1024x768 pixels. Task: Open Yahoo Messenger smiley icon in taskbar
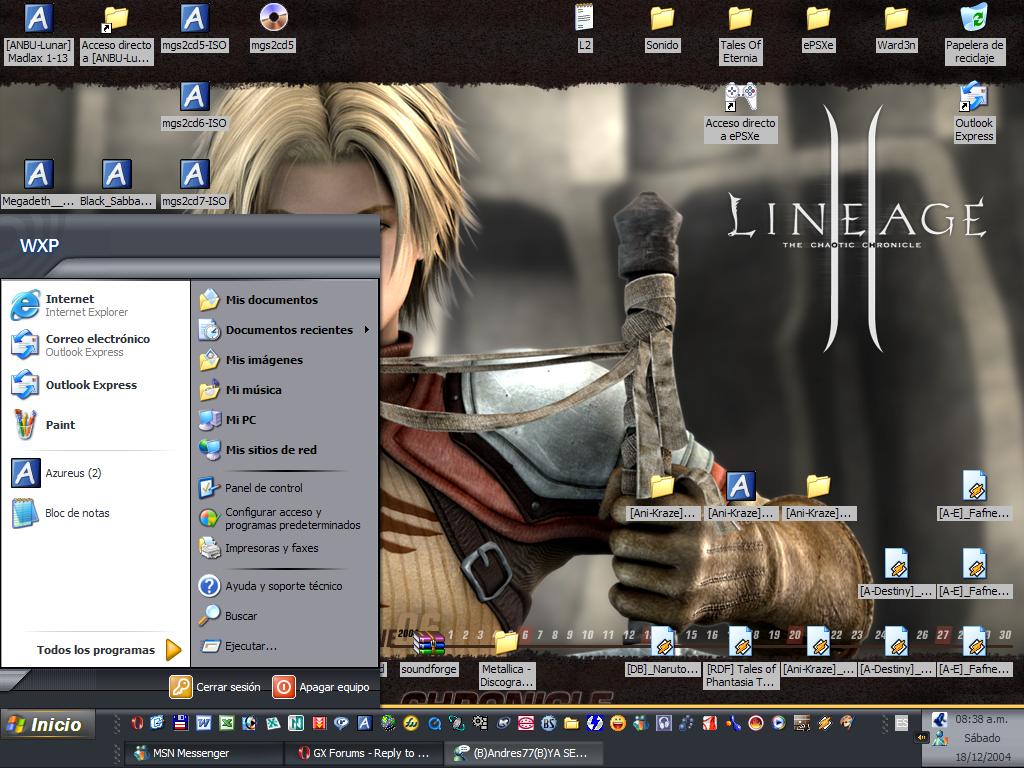617,723
